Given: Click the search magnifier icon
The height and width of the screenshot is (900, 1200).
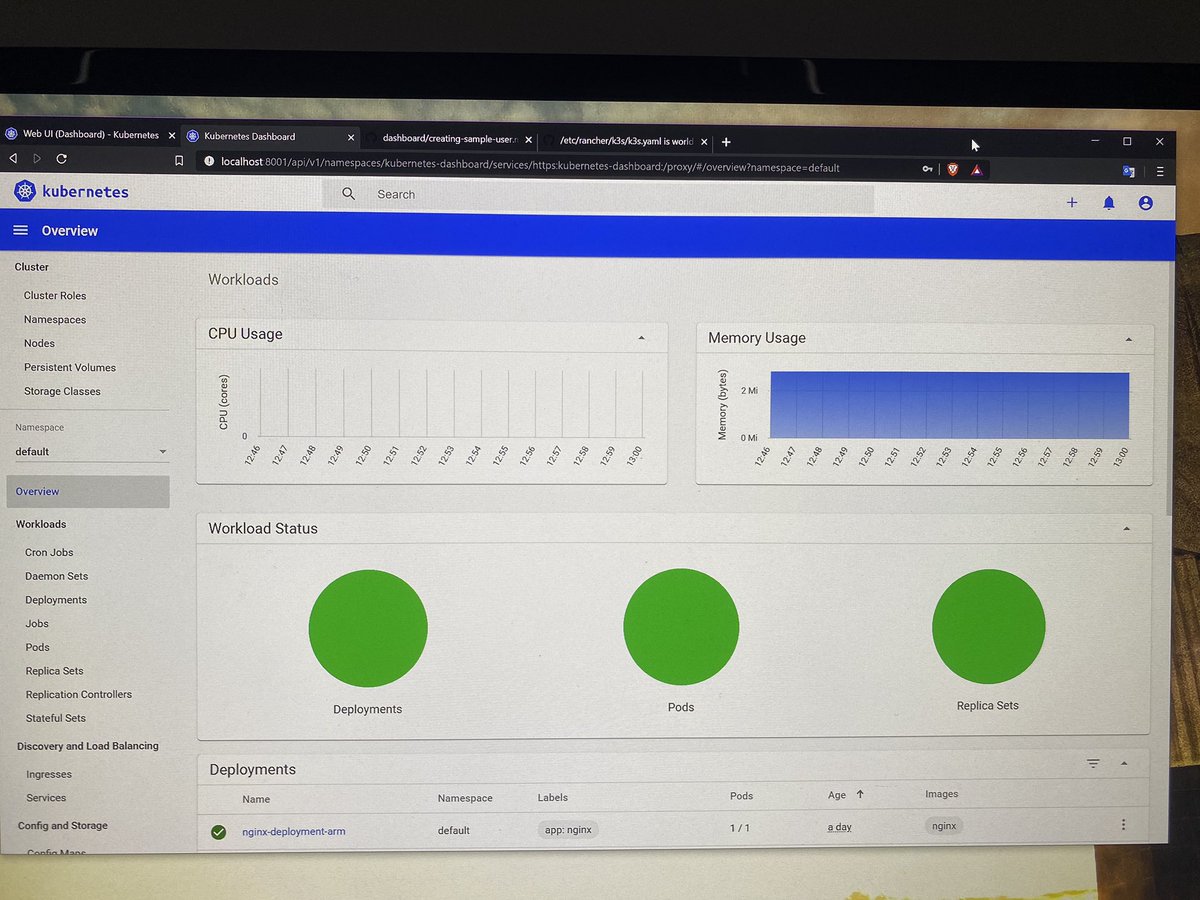Looking at the screenshot, I should (348, 194).
